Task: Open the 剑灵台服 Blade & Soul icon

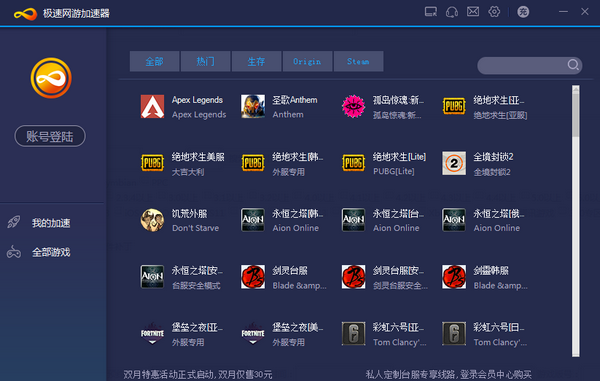Action: [x=253, y=277]
